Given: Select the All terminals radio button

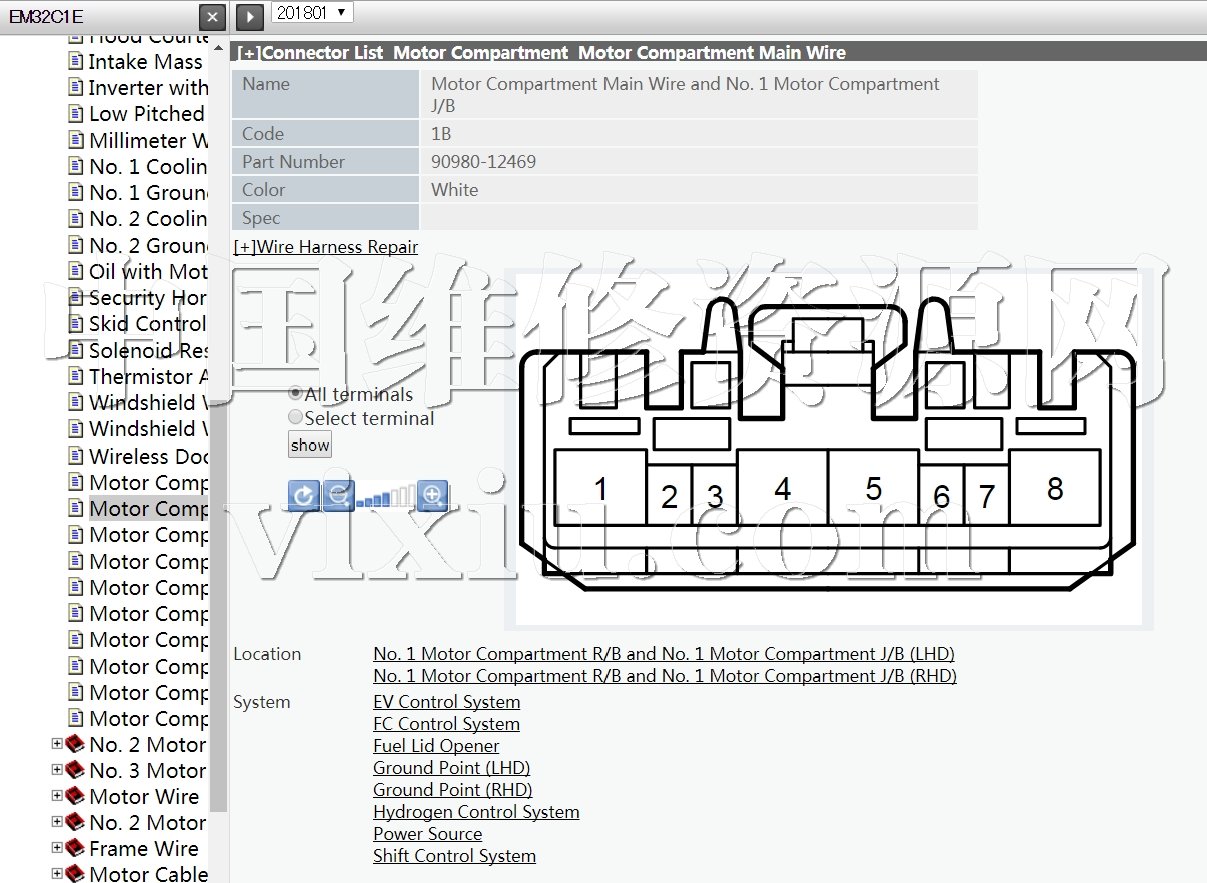Looking at the screenshot, I should [295, 393].
